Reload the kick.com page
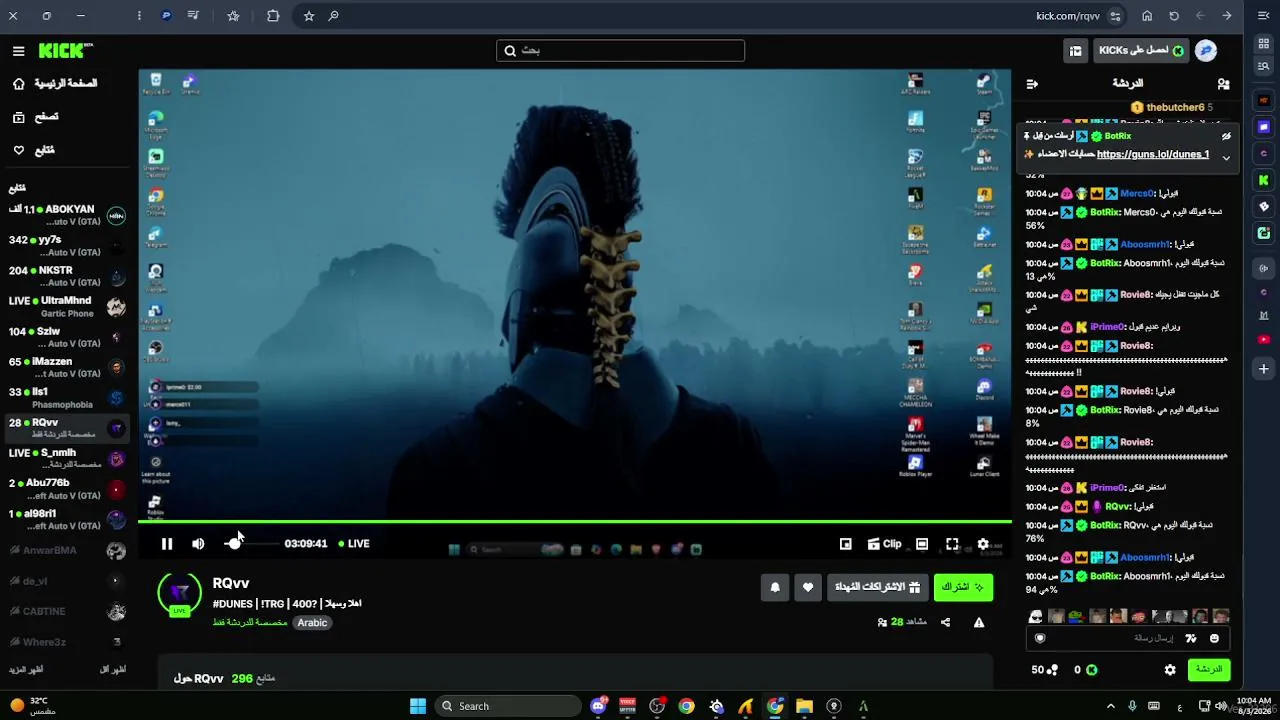The width and height of the screenshot is (1280, 720). [1174, 16]
